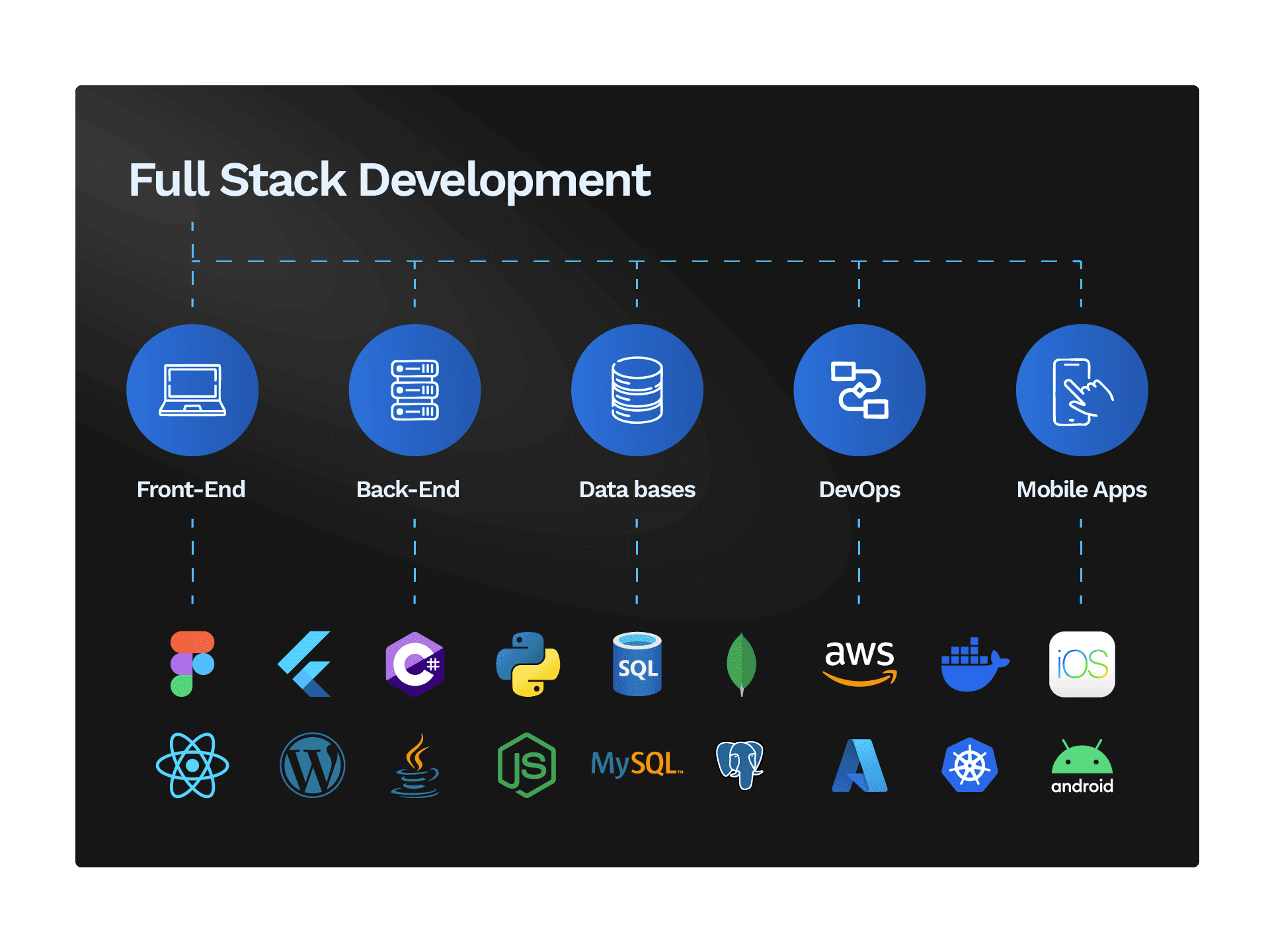Viewport: 1270px width, 952px height.
Task: Click the Java coffee cup logo
Action: pyautogui.click(x=415, y=766)
